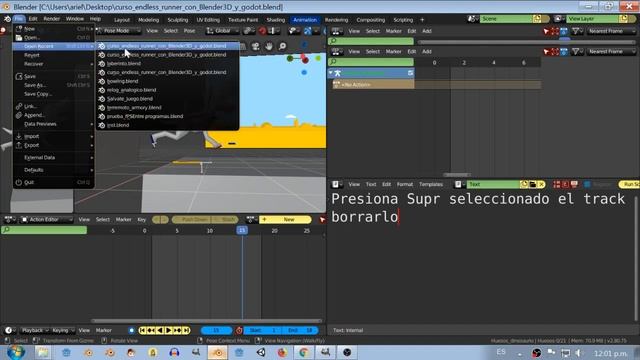Toggle upper Nearest Frame snap icon
Viewport: 640px width, 360px height.
pyautogui.click(x=564, y=31)
